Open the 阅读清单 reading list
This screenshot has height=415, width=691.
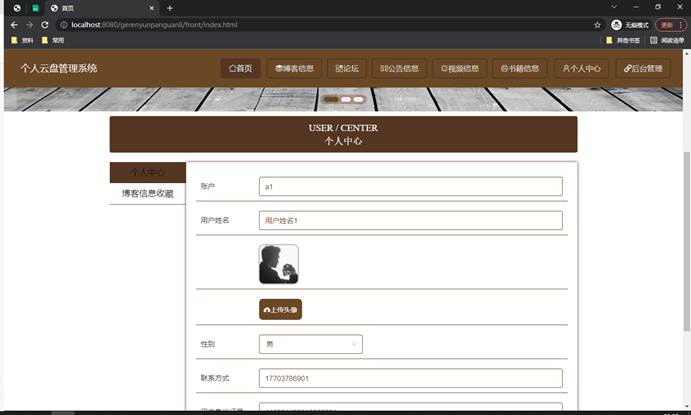[x=667, y=40]
